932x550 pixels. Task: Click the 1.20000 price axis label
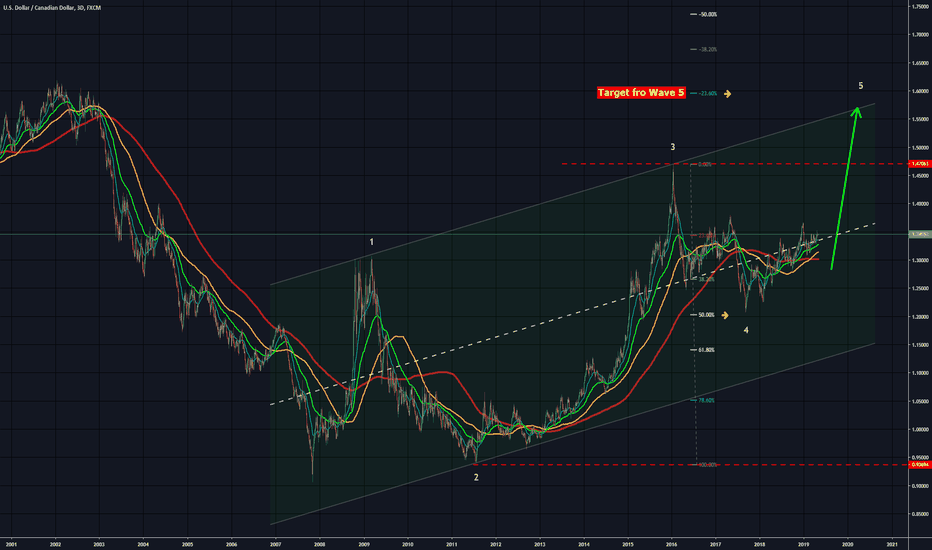coord(920,317)
